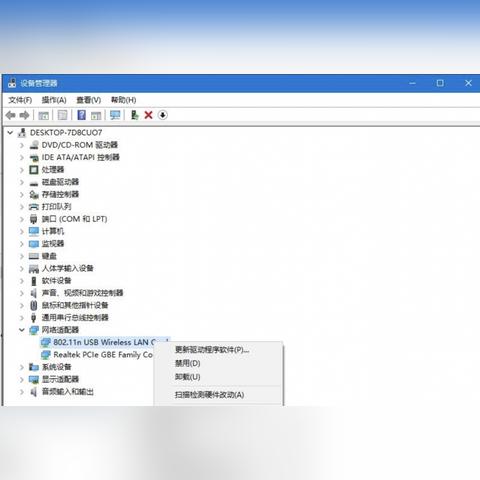Select the 打印队列 label
The width and height of the screenshot is (480, 480).
tap(57, 207)
